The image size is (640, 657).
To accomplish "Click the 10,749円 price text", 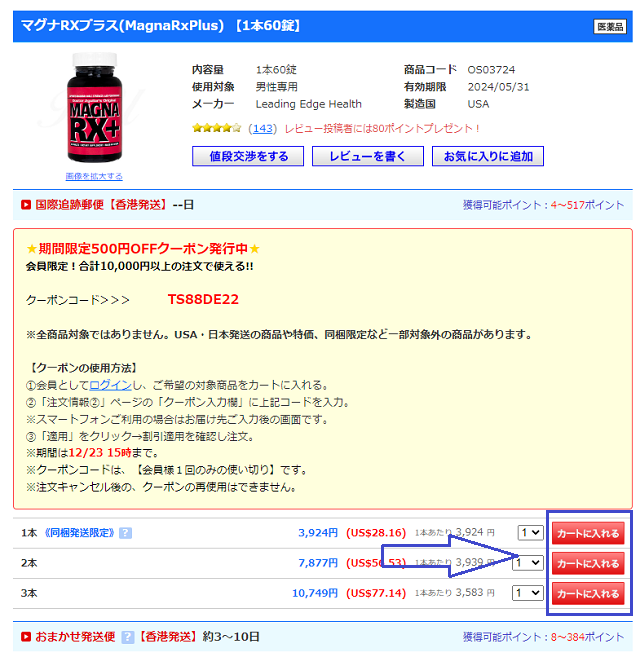I will [315, 593].
